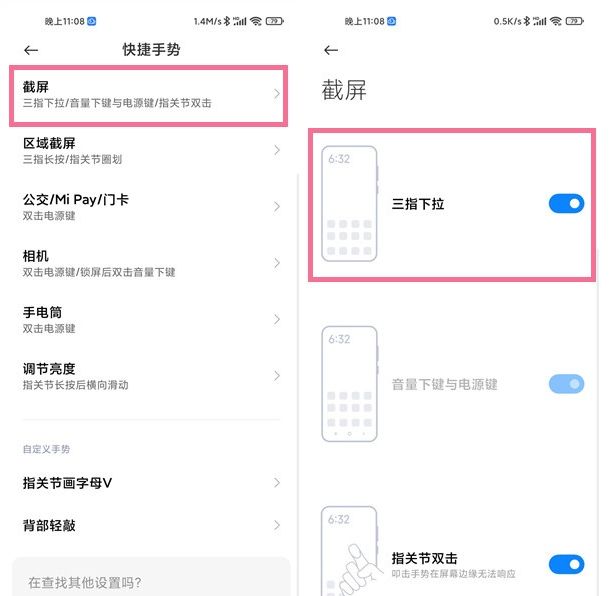Tap back arrow on 截屏 page
Image resolution: width=613 pixels, height=596 pixels.
click(331, 50)
